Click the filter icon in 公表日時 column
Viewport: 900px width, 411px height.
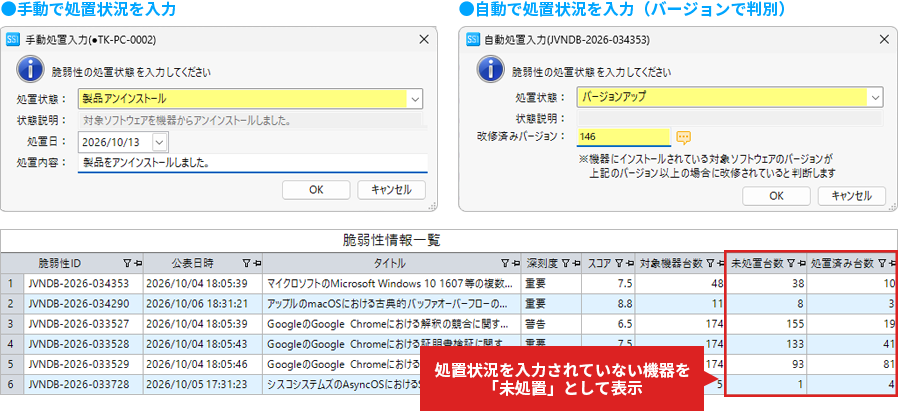coord(246,263)
